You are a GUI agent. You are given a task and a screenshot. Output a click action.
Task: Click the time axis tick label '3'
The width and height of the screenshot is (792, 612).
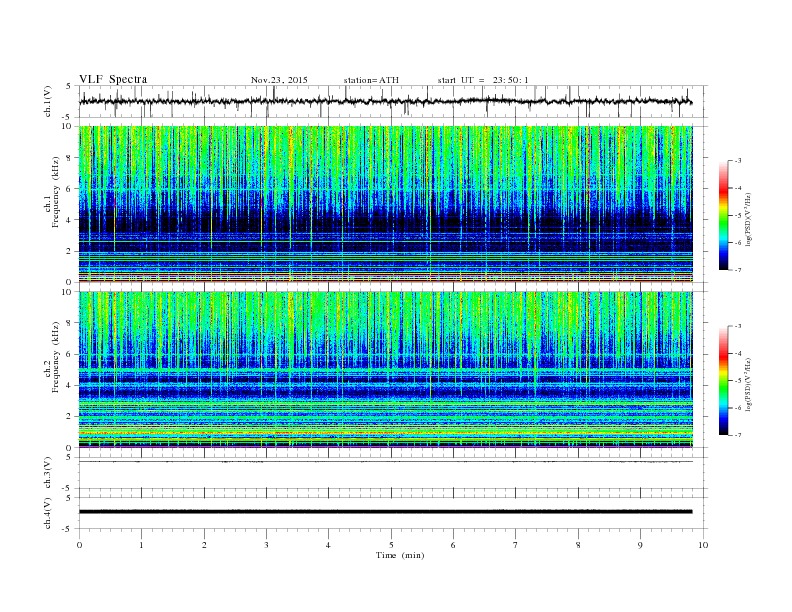[x=266, y=545]
